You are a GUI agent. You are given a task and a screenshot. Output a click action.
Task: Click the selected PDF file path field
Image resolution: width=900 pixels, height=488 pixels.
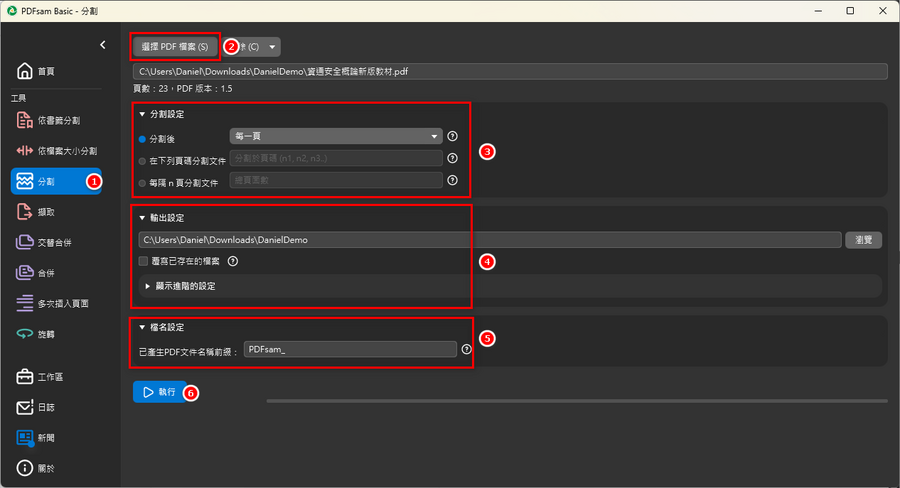click(x=510, y=72)
